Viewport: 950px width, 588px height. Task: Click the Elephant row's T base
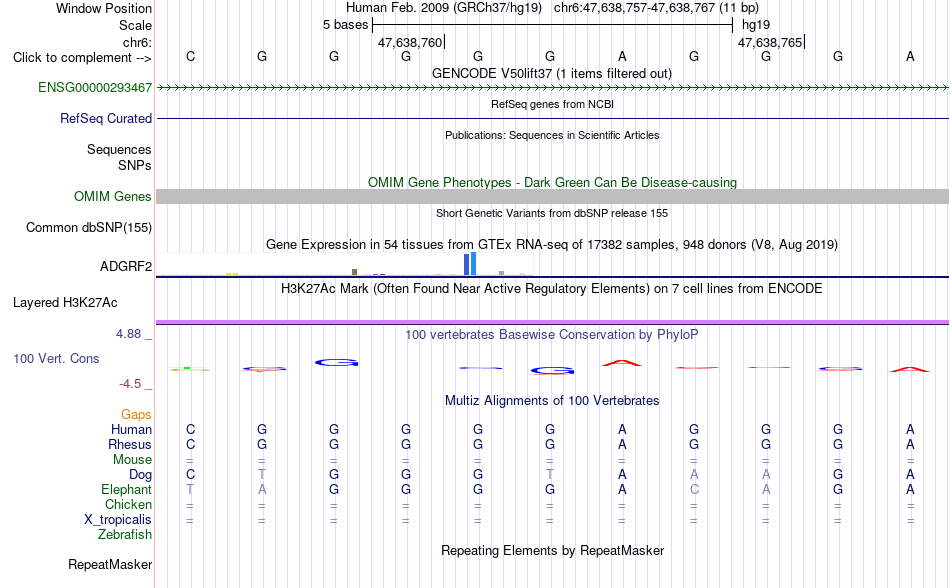(190, 489)
